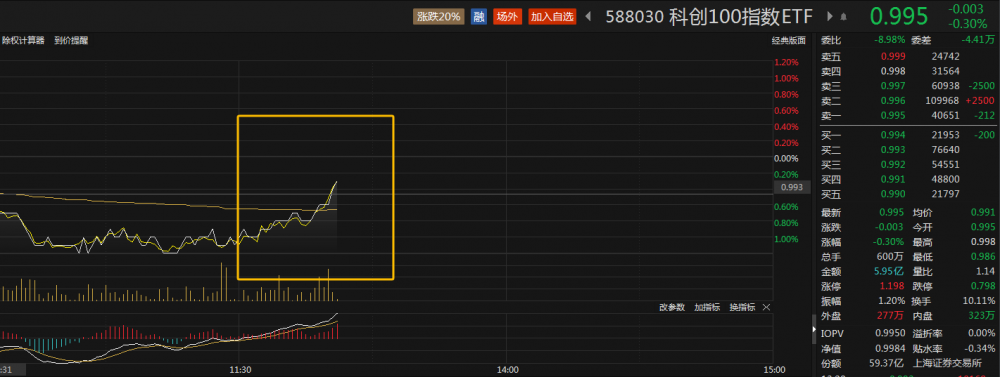Viewport: 1000px width, 377px height.
Task: Collapse the right quote panel with arrow handle
Action: (x=813, y=330)
